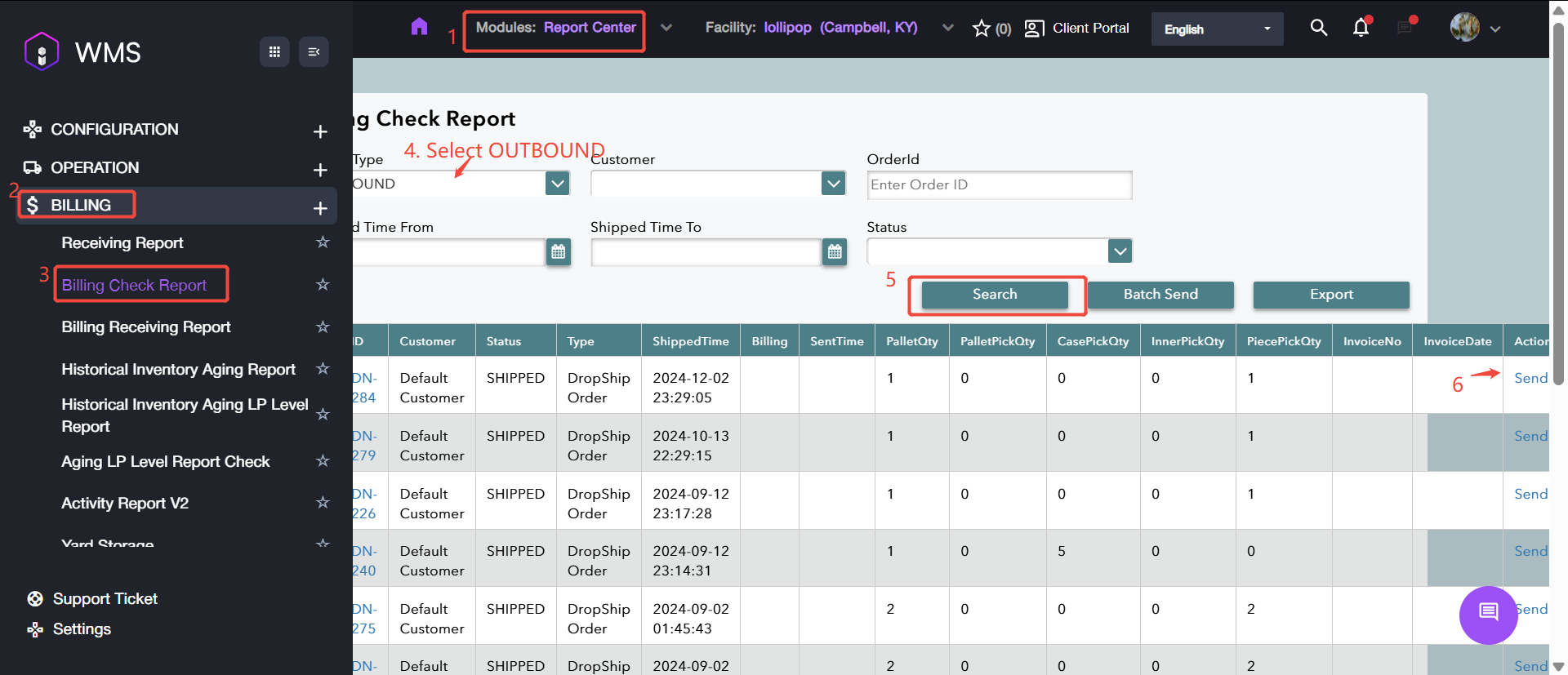
Task: Open the purple chat bubble widget
Action: point(1488,615)
